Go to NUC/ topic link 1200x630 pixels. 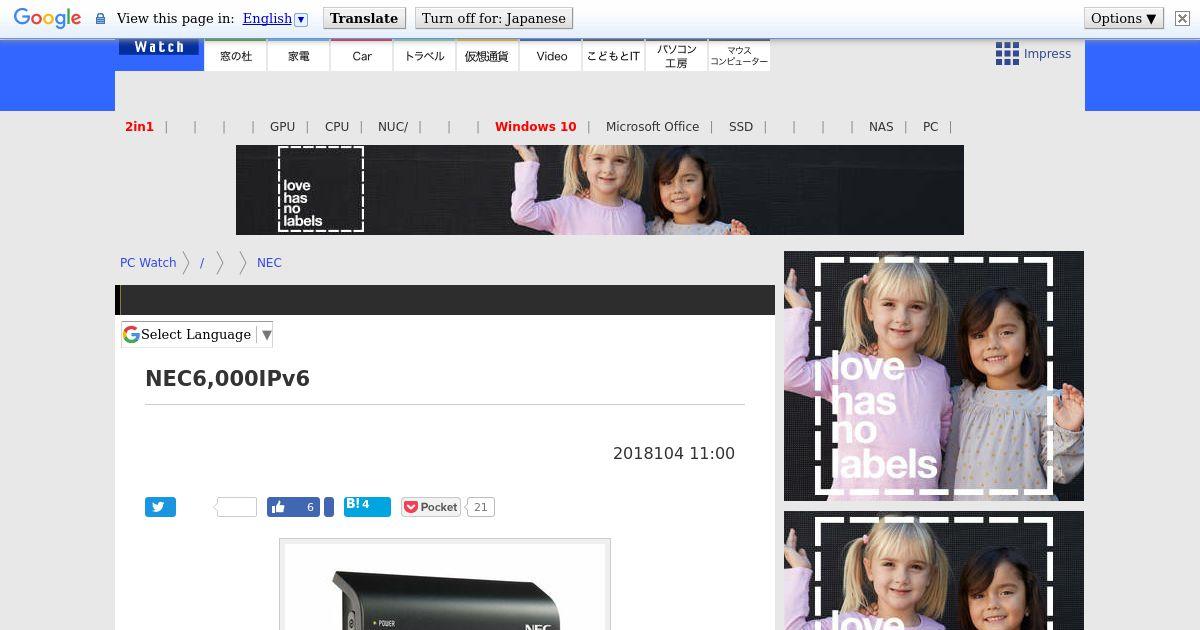(x=393, y=127)
